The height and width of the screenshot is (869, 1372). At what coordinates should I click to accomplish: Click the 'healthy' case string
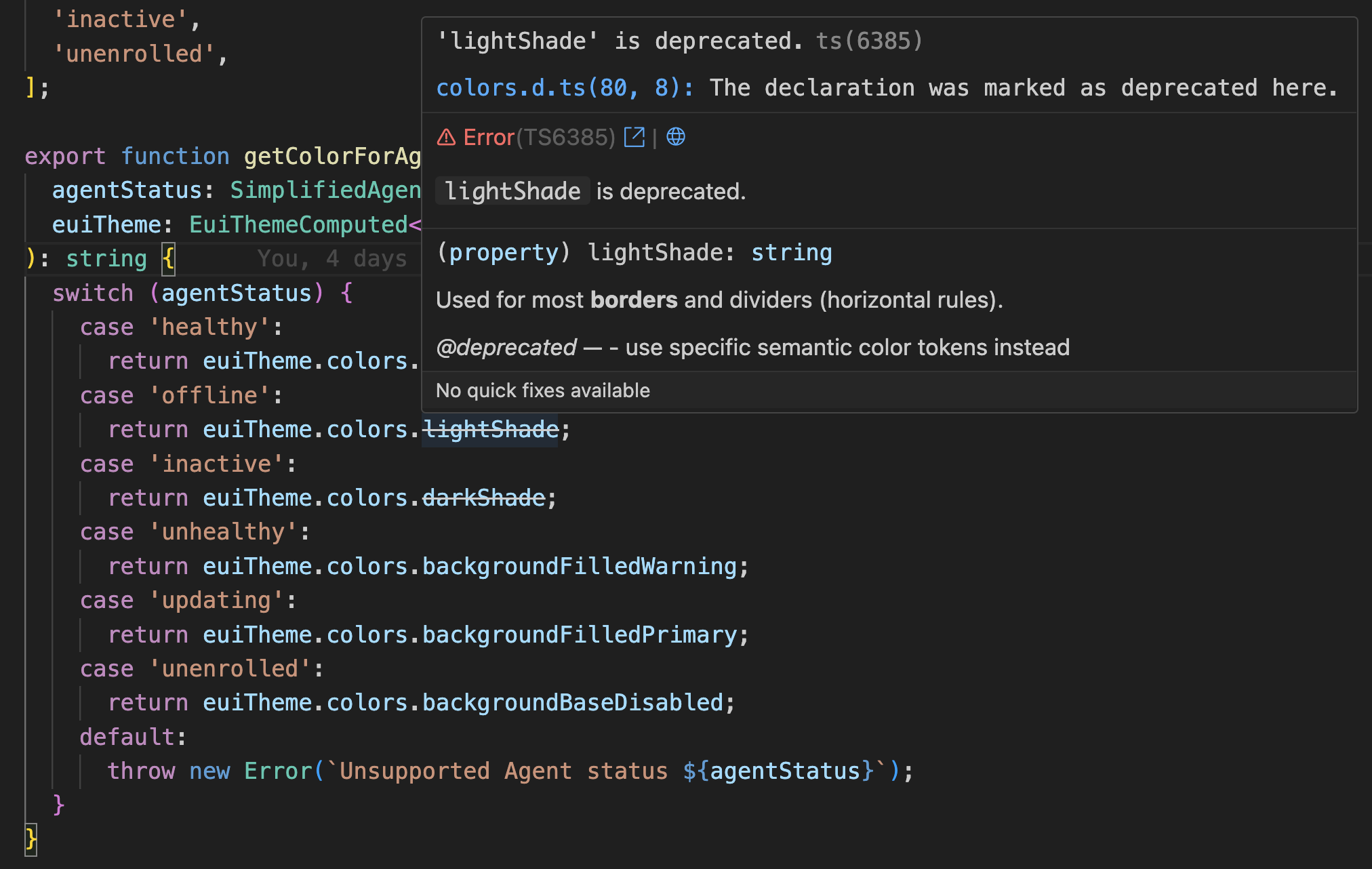[209, 327]
